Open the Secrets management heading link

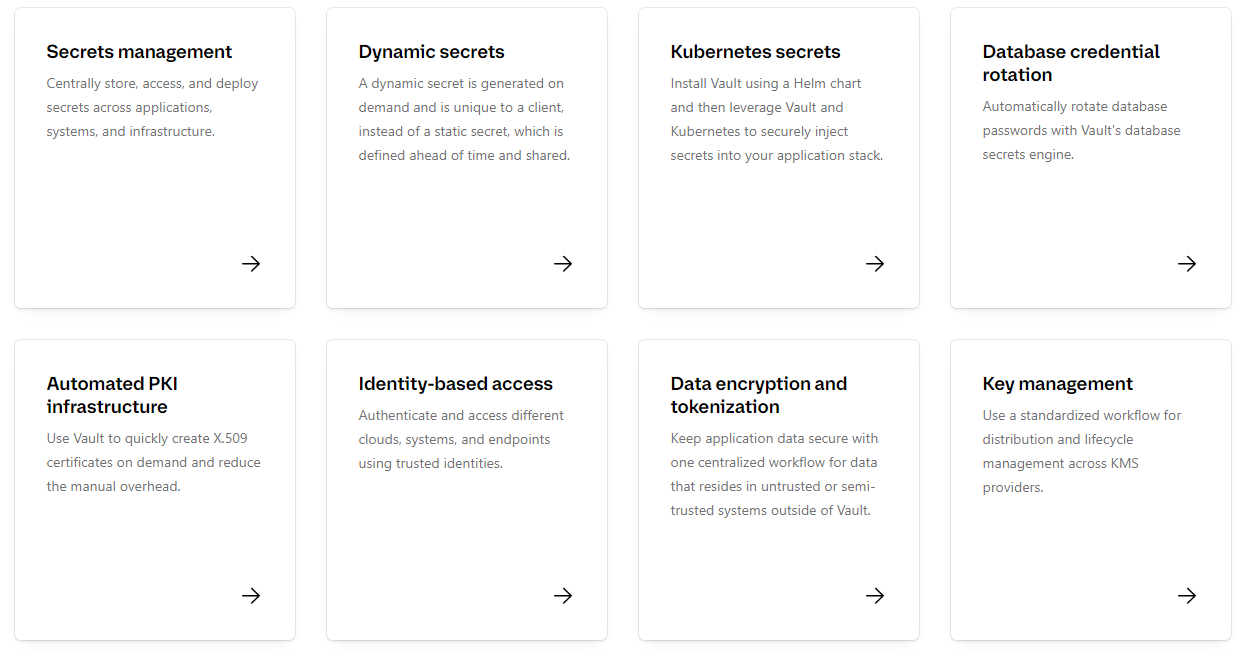[139, 52]
